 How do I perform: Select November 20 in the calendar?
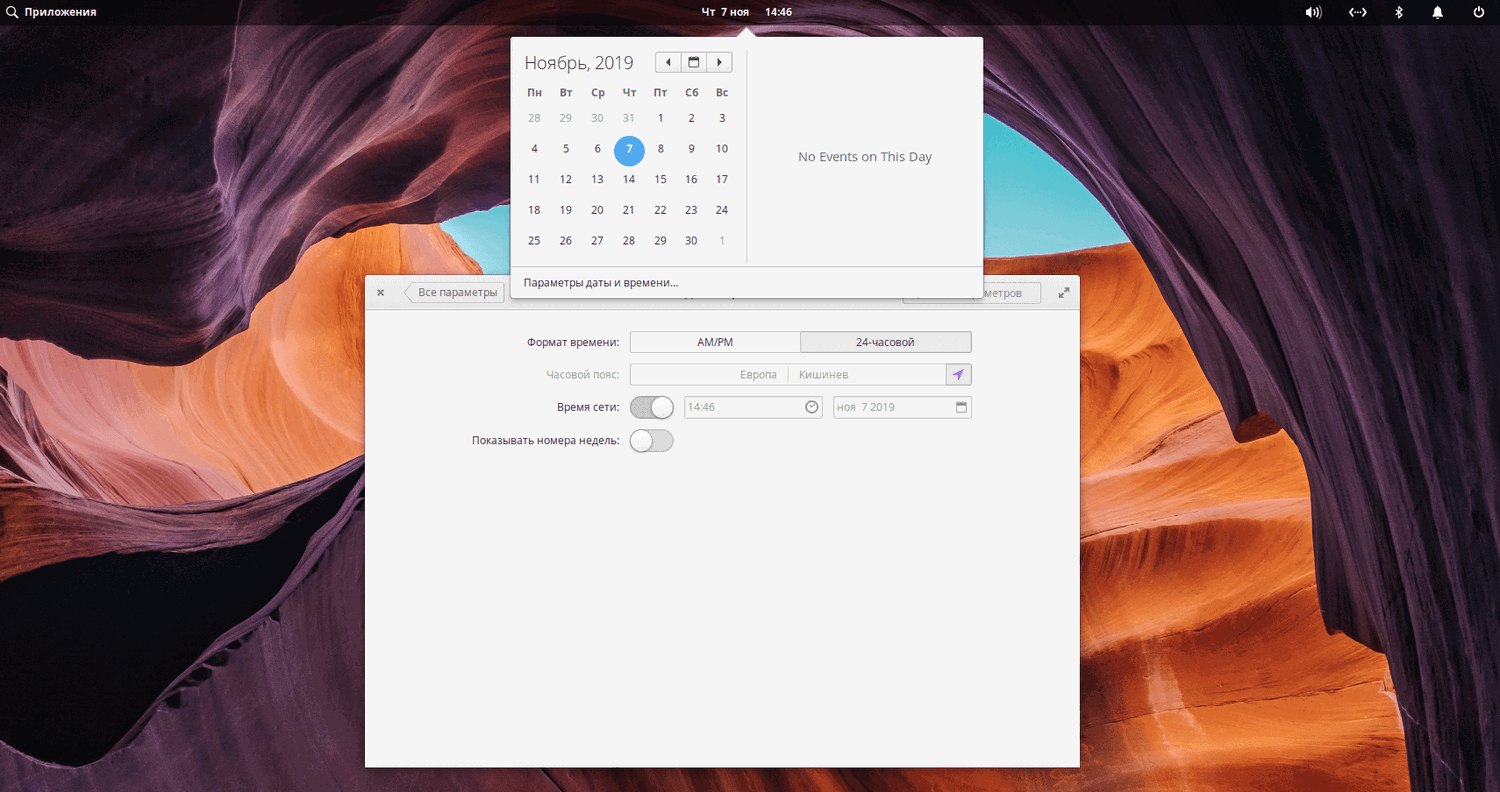pyautogui.click(x=597, y=210)
